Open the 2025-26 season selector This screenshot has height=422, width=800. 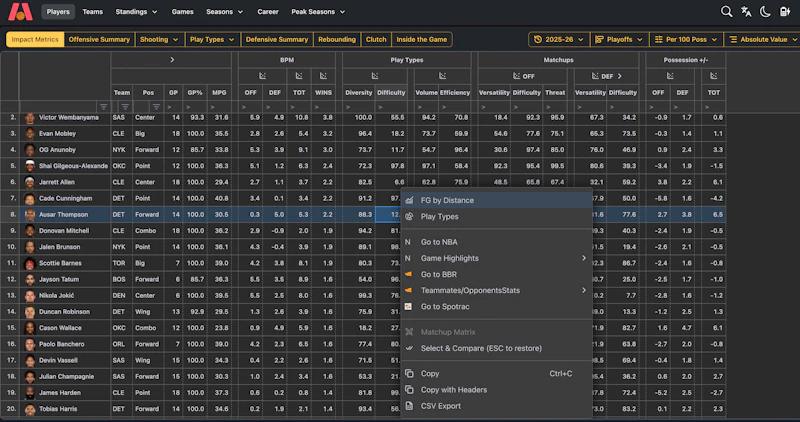(559, 39)
